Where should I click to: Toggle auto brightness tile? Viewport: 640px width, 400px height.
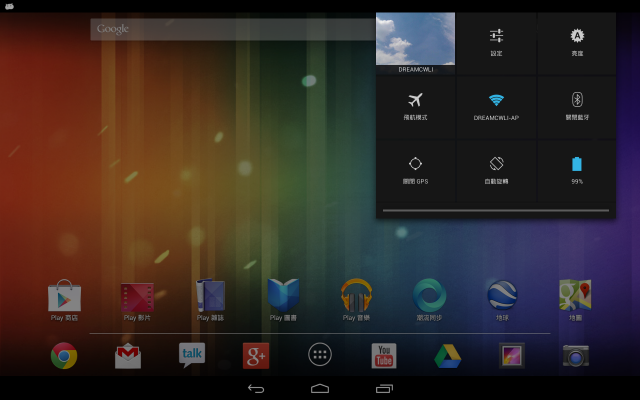click(x=577, y=43)
